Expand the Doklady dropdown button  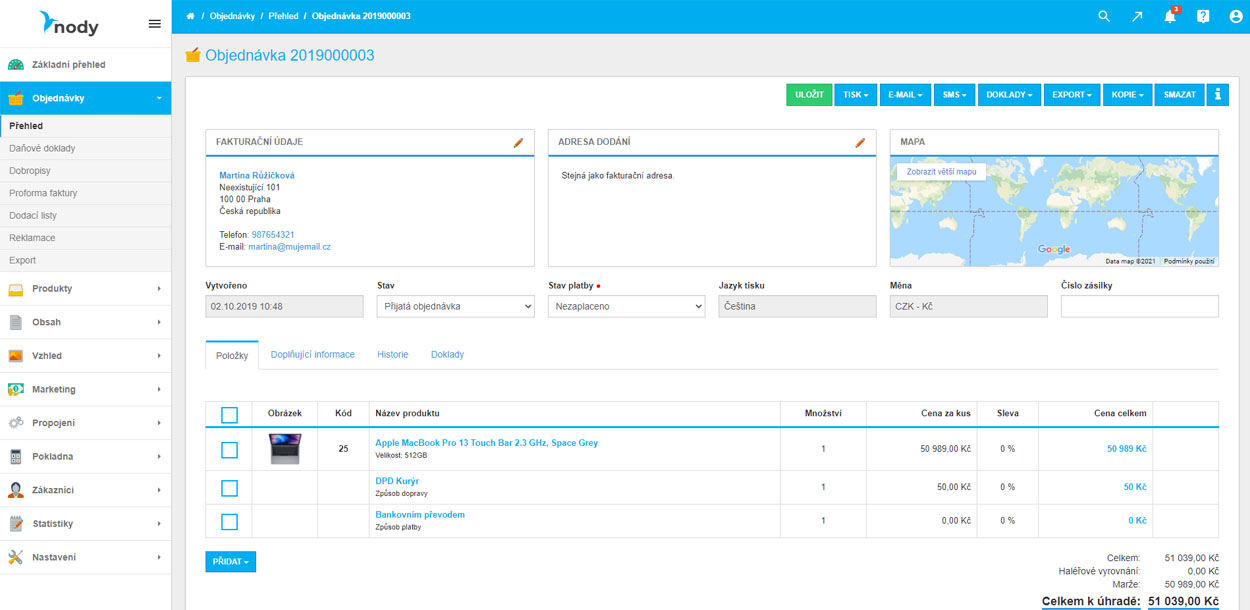point(1008,95)
